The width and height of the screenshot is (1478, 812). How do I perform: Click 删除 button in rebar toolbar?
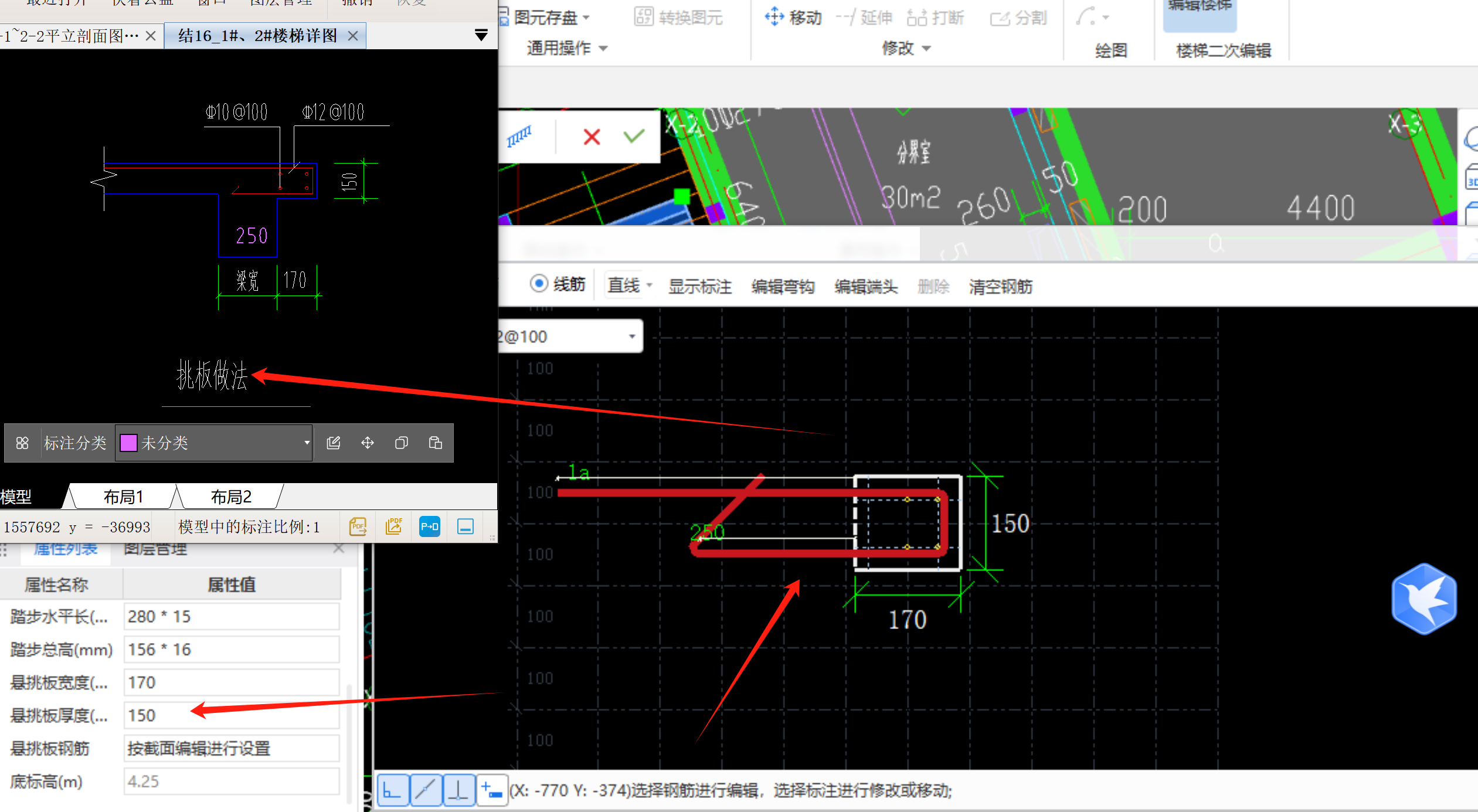pyautogui.click(x=933, y=286)
